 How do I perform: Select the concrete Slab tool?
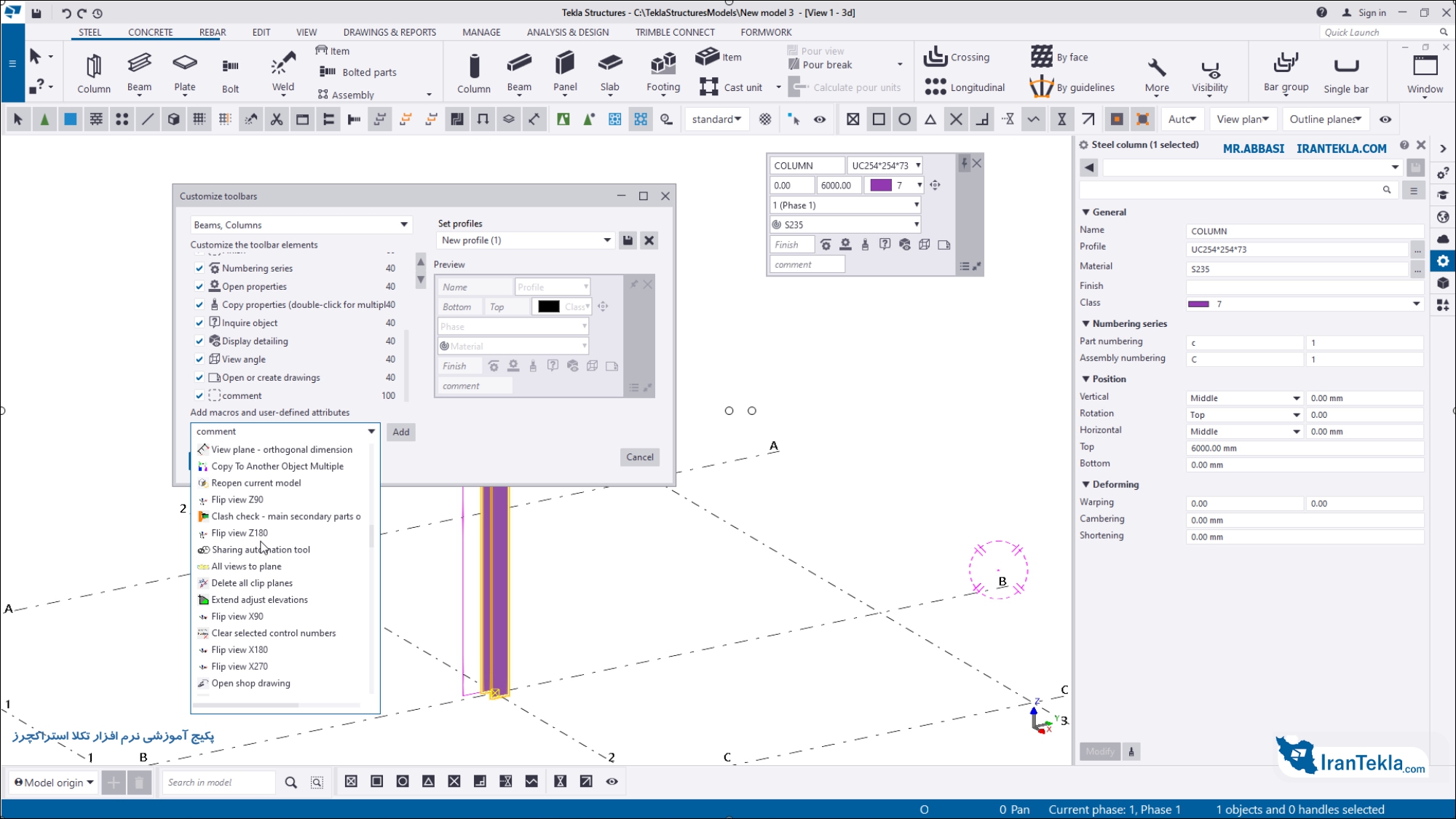[610, 73]
